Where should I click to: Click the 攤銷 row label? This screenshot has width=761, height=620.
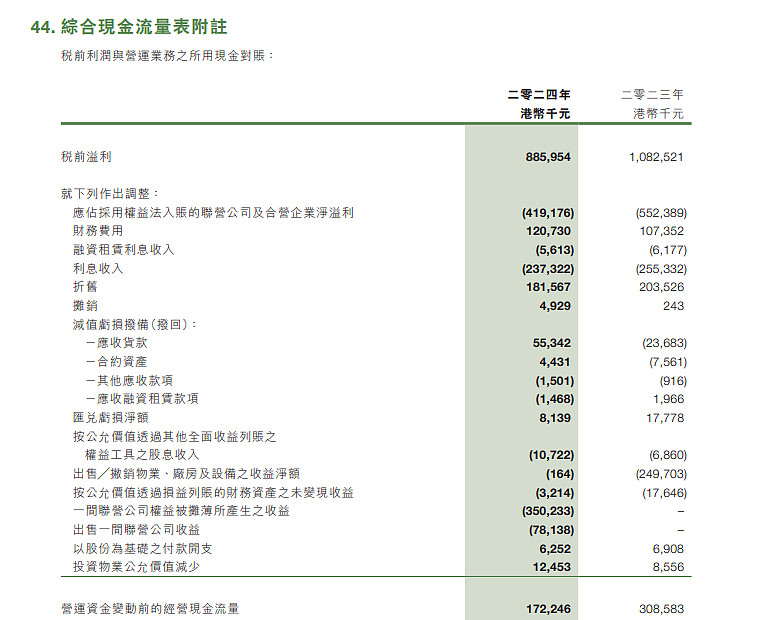click(85, 306)
